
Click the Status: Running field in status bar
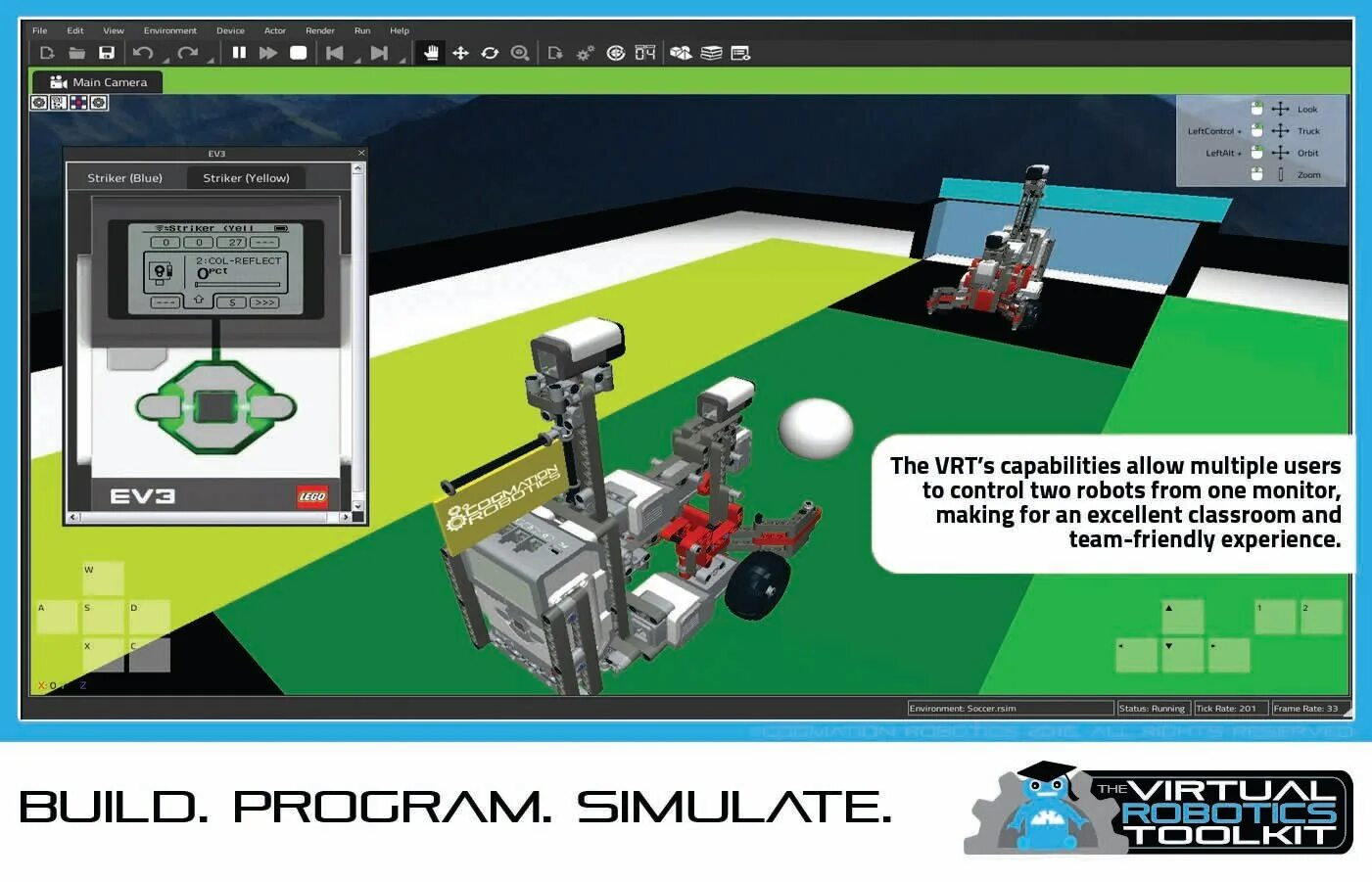tap(1154, 708)
